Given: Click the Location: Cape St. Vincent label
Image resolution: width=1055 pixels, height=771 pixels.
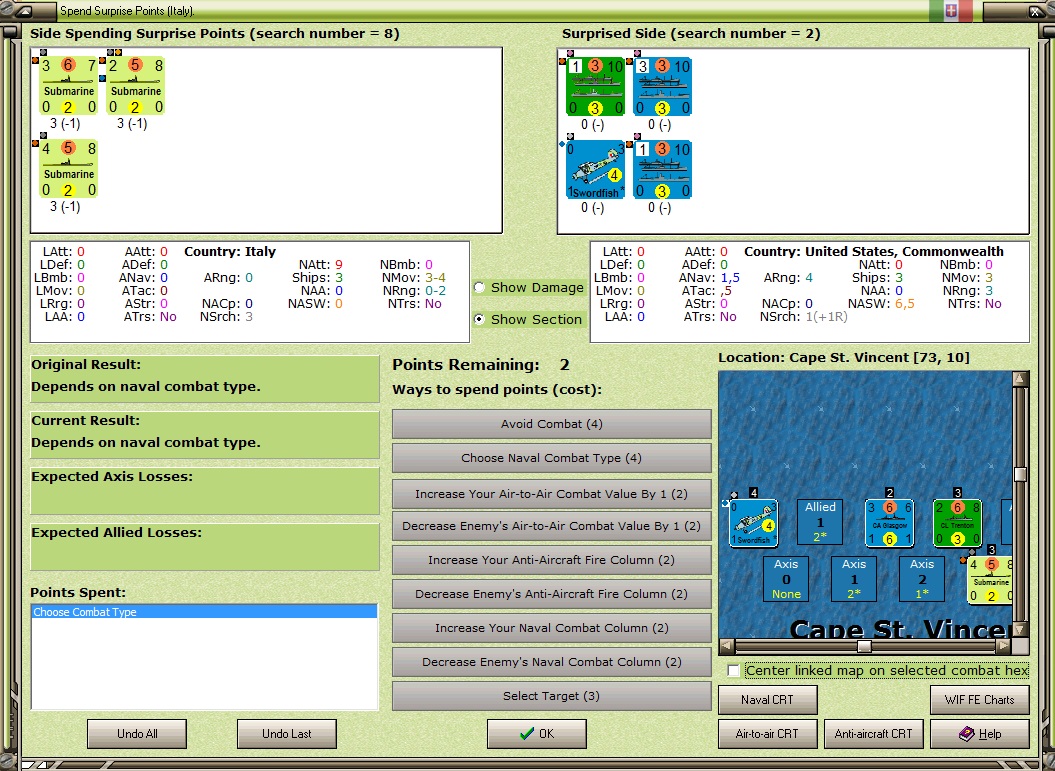Looking at the screenshot, I should point(844,358).
